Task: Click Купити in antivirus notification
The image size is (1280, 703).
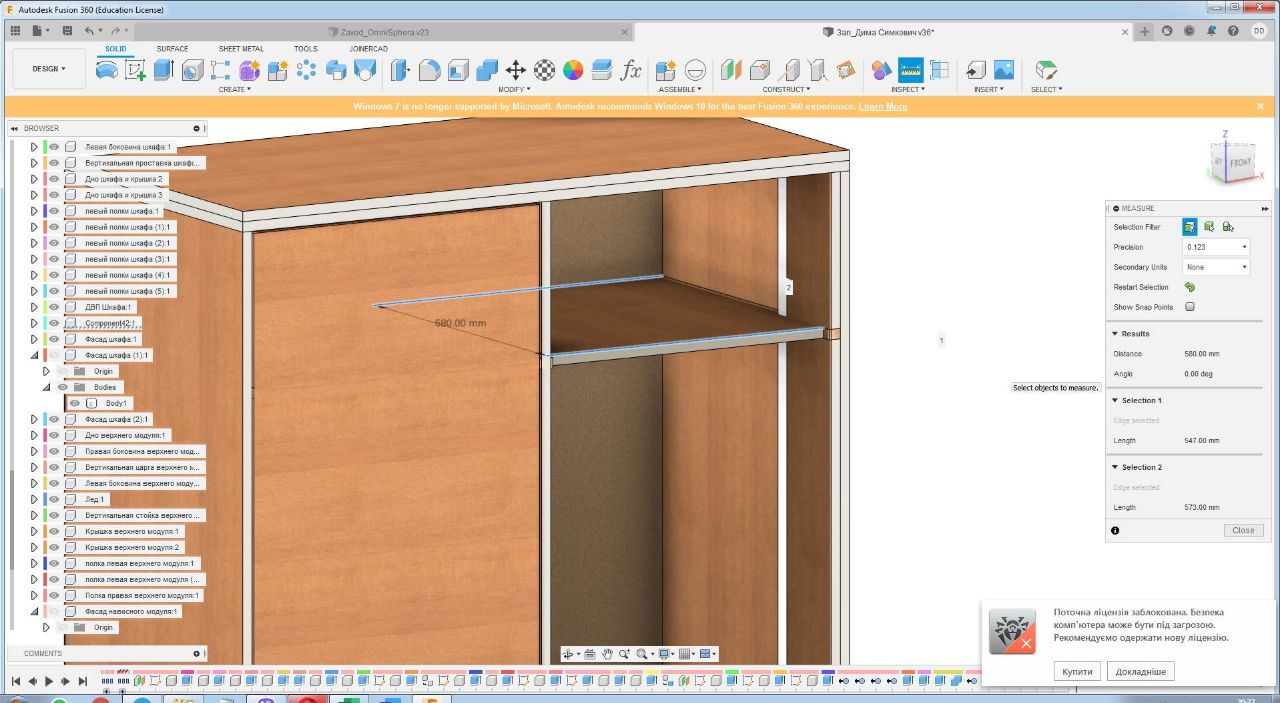Action: tap(1077, 671)
